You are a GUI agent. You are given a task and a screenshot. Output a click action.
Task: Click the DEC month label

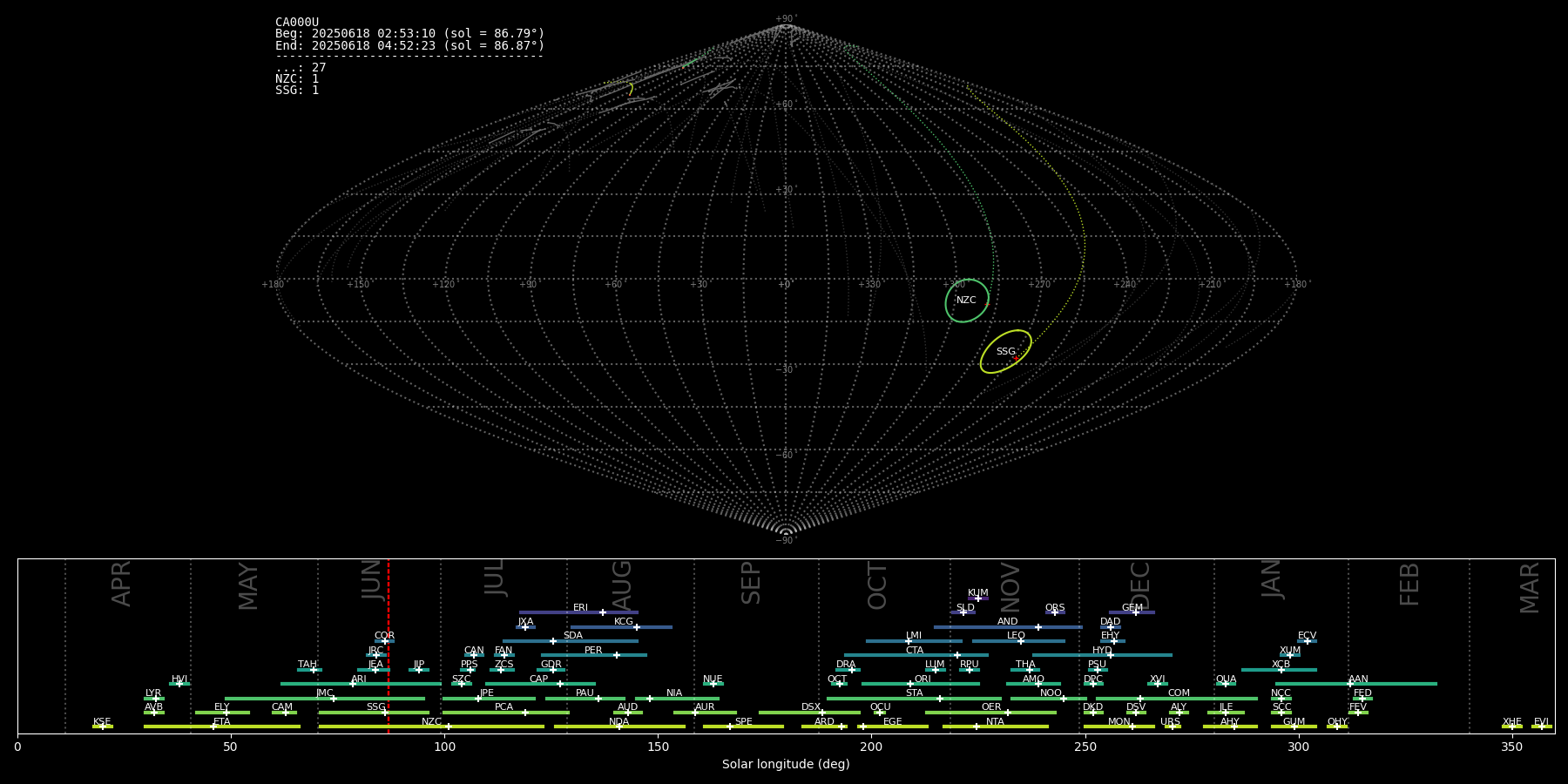(x=1139, y=585)
